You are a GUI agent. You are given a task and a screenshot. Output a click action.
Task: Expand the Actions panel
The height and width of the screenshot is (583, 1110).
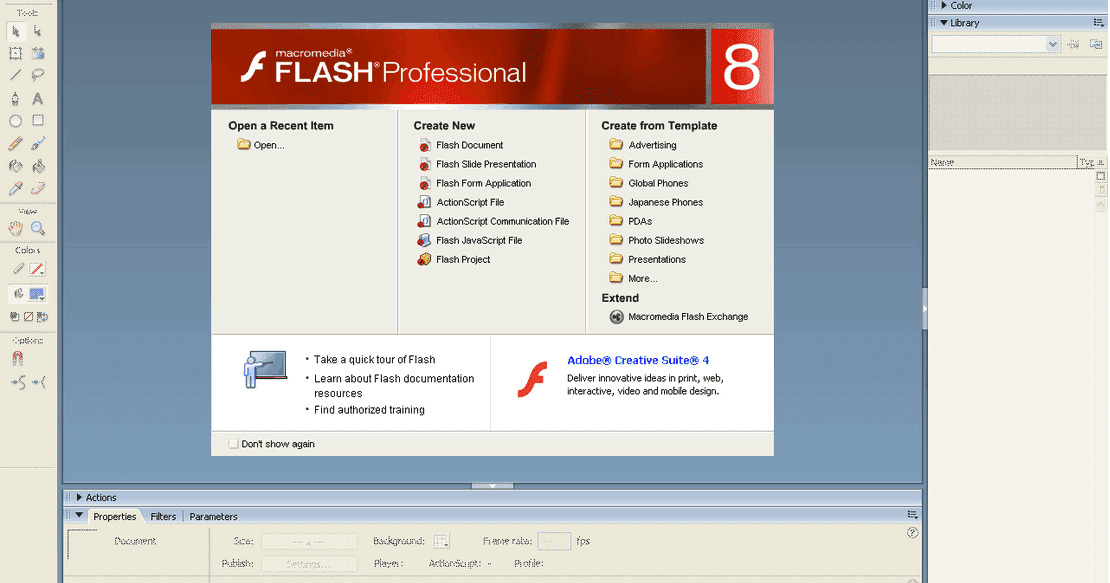coord(79,497)
